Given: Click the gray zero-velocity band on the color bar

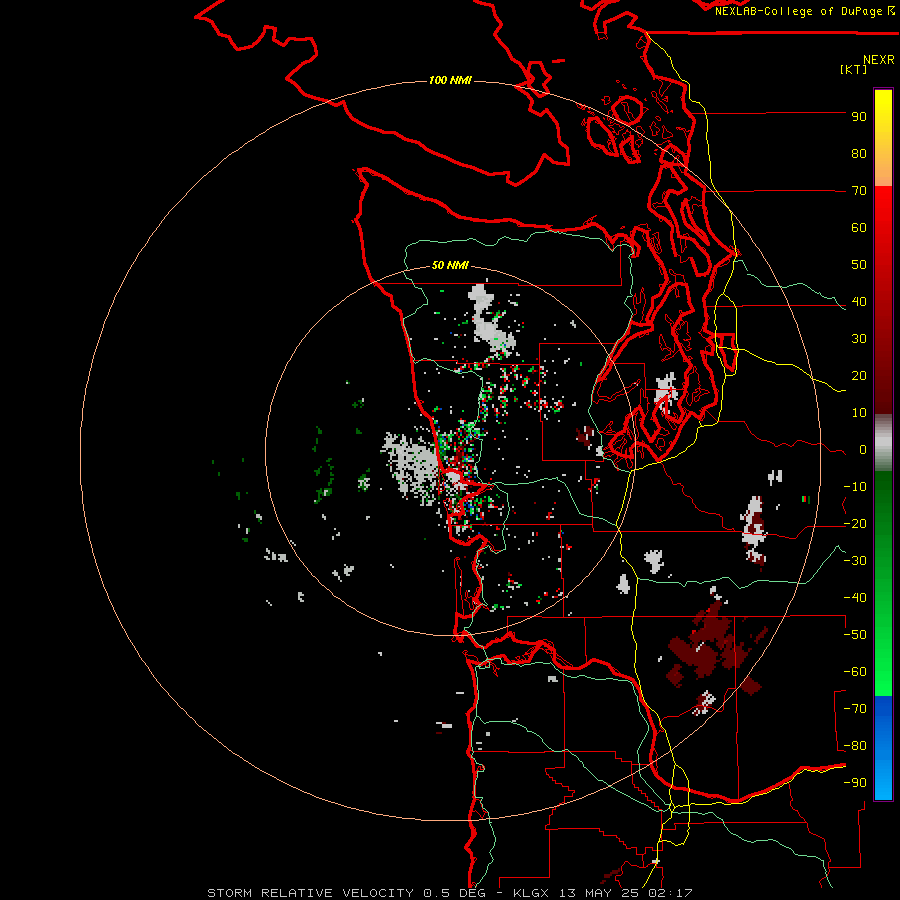Looking at the screenshot, I should click(x=883, y=443).
